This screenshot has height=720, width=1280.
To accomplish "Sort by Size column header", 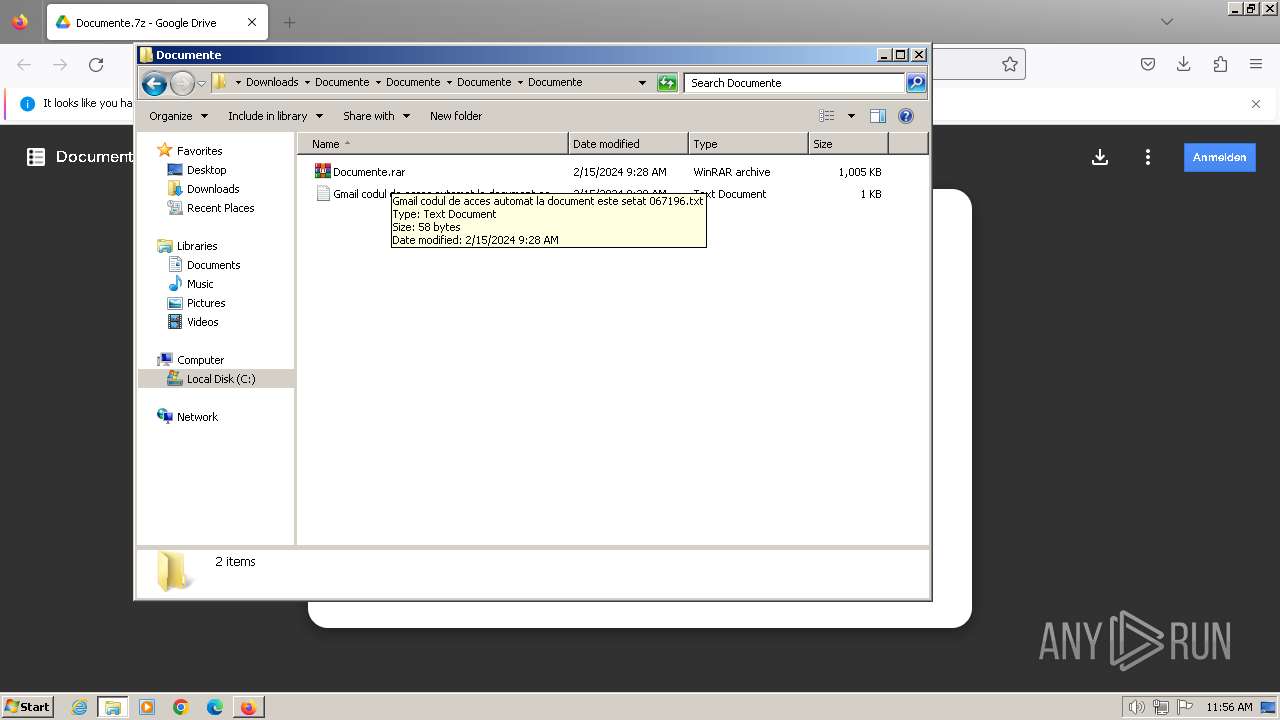I will [x=848, y=144].
